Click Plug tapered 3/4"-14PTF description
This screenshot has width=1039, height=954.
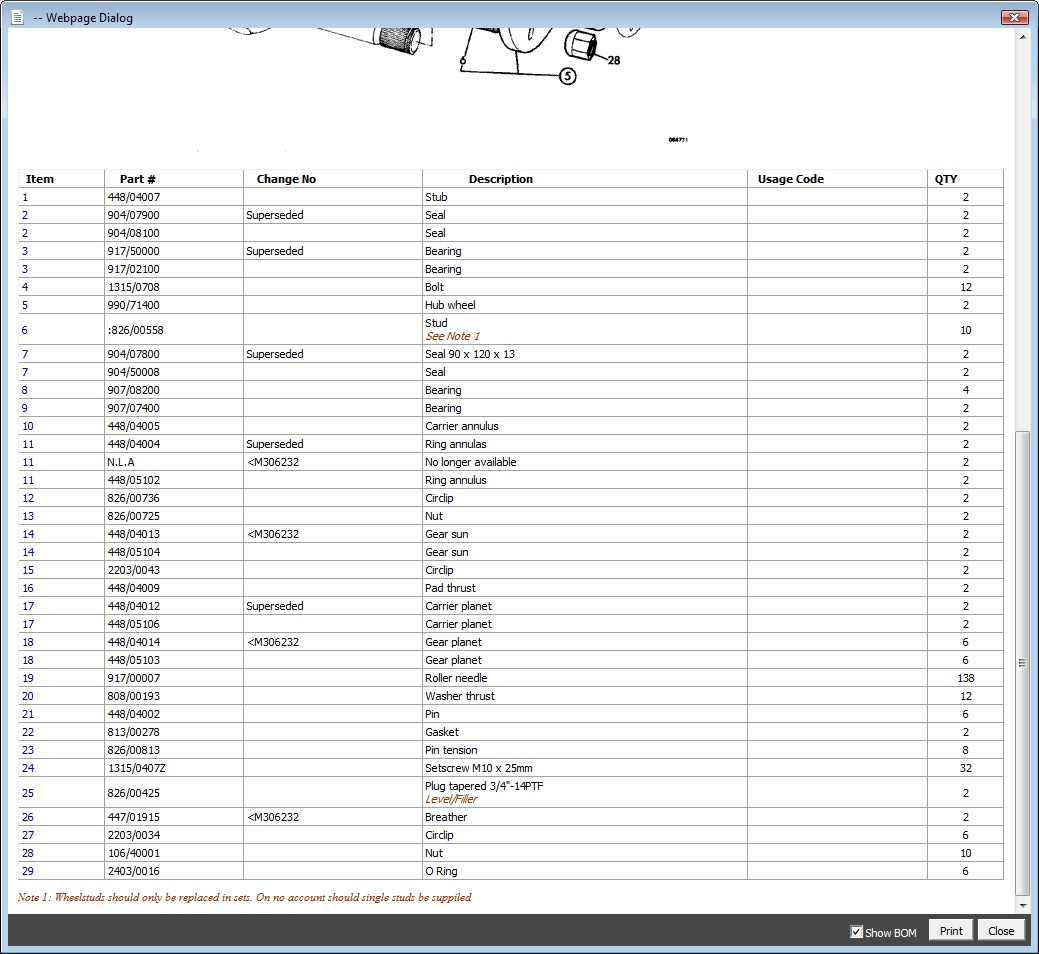pos(484,786)
